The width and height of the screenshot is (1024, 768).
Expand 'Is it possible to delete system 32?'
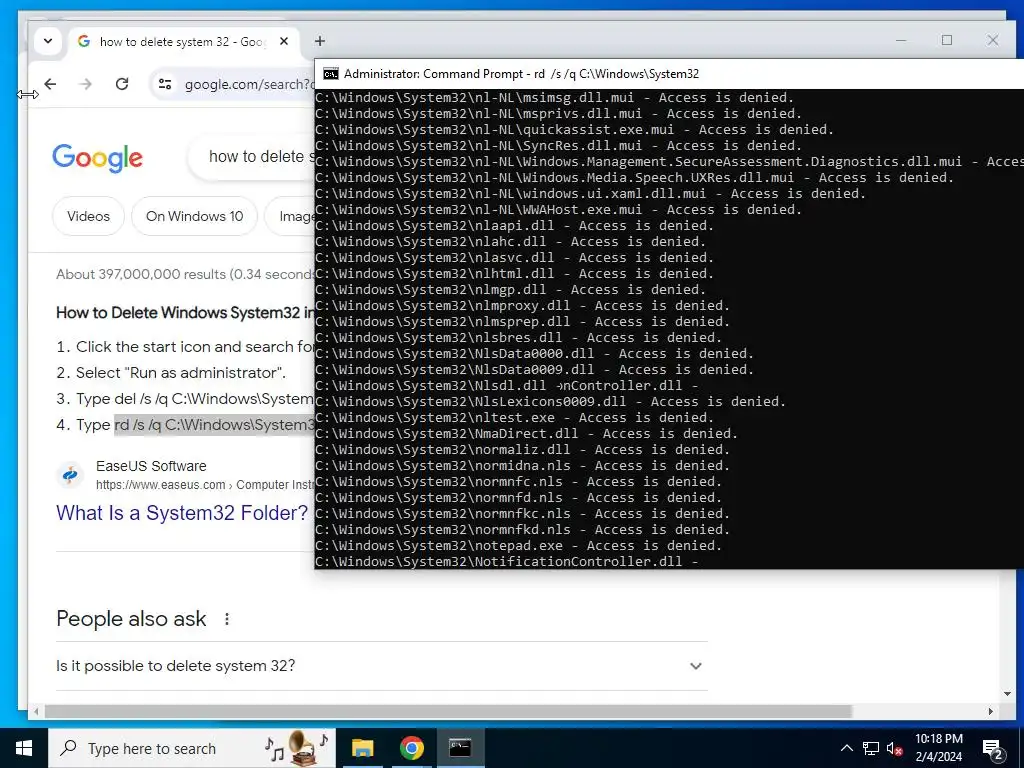(381, 666)
